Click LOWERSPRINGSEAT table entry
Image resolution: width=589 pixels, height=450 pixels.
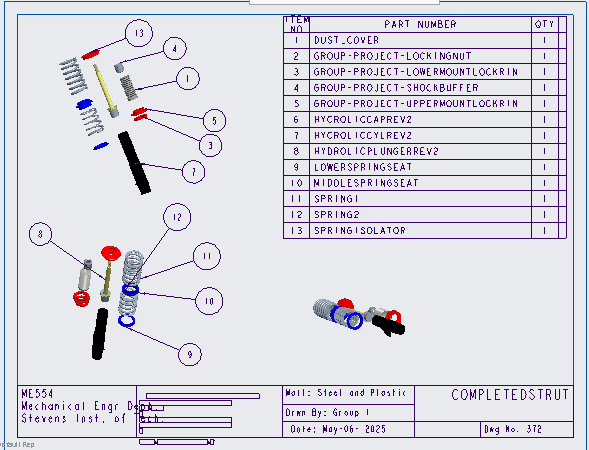(420, 167)
